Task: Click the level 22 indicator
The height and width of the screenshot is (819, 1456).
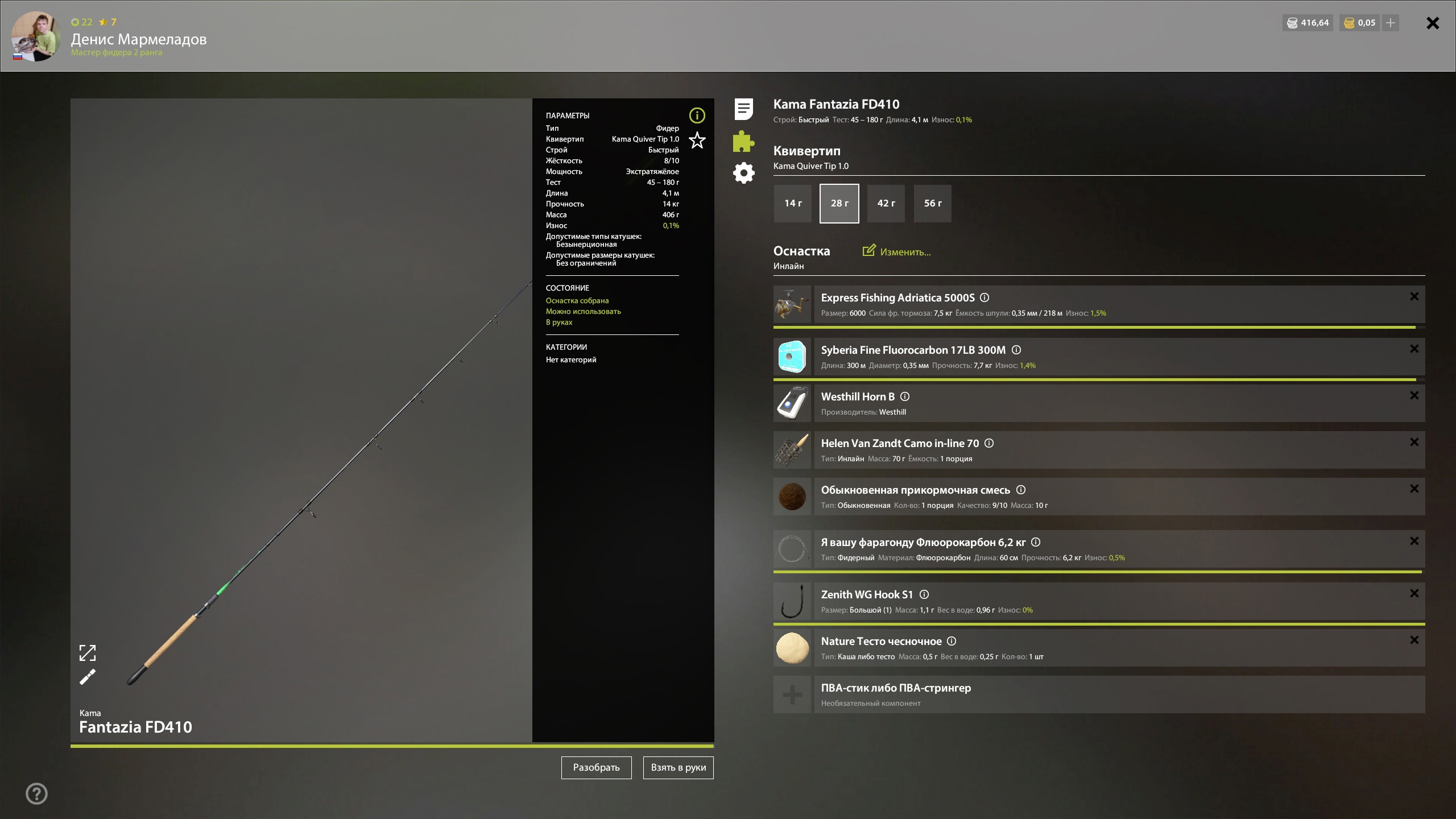Action: tap(82, 22)
